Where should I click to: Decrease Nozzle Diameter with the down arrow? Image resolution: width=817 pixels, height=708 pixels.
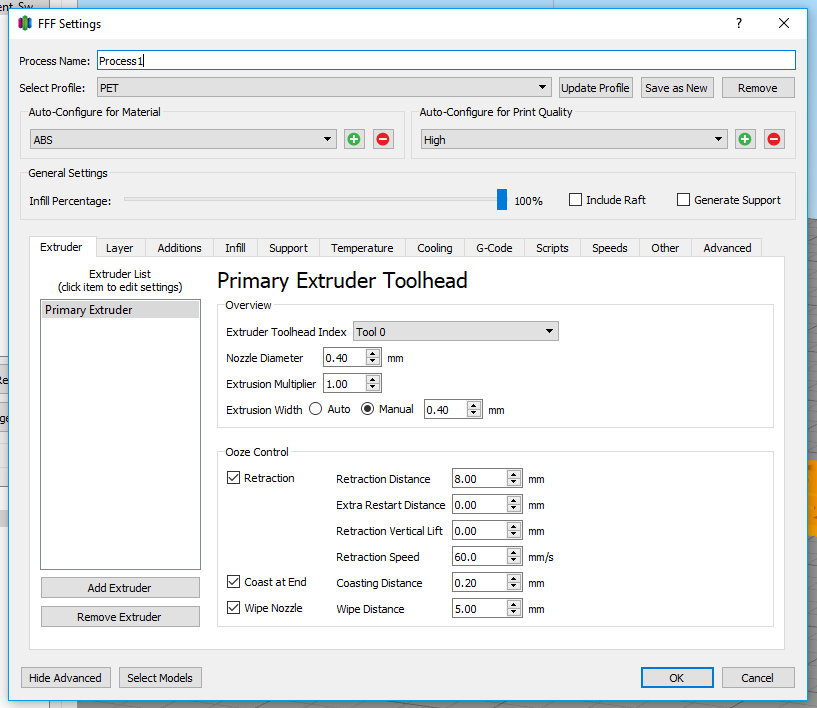(x=372, y=362)
